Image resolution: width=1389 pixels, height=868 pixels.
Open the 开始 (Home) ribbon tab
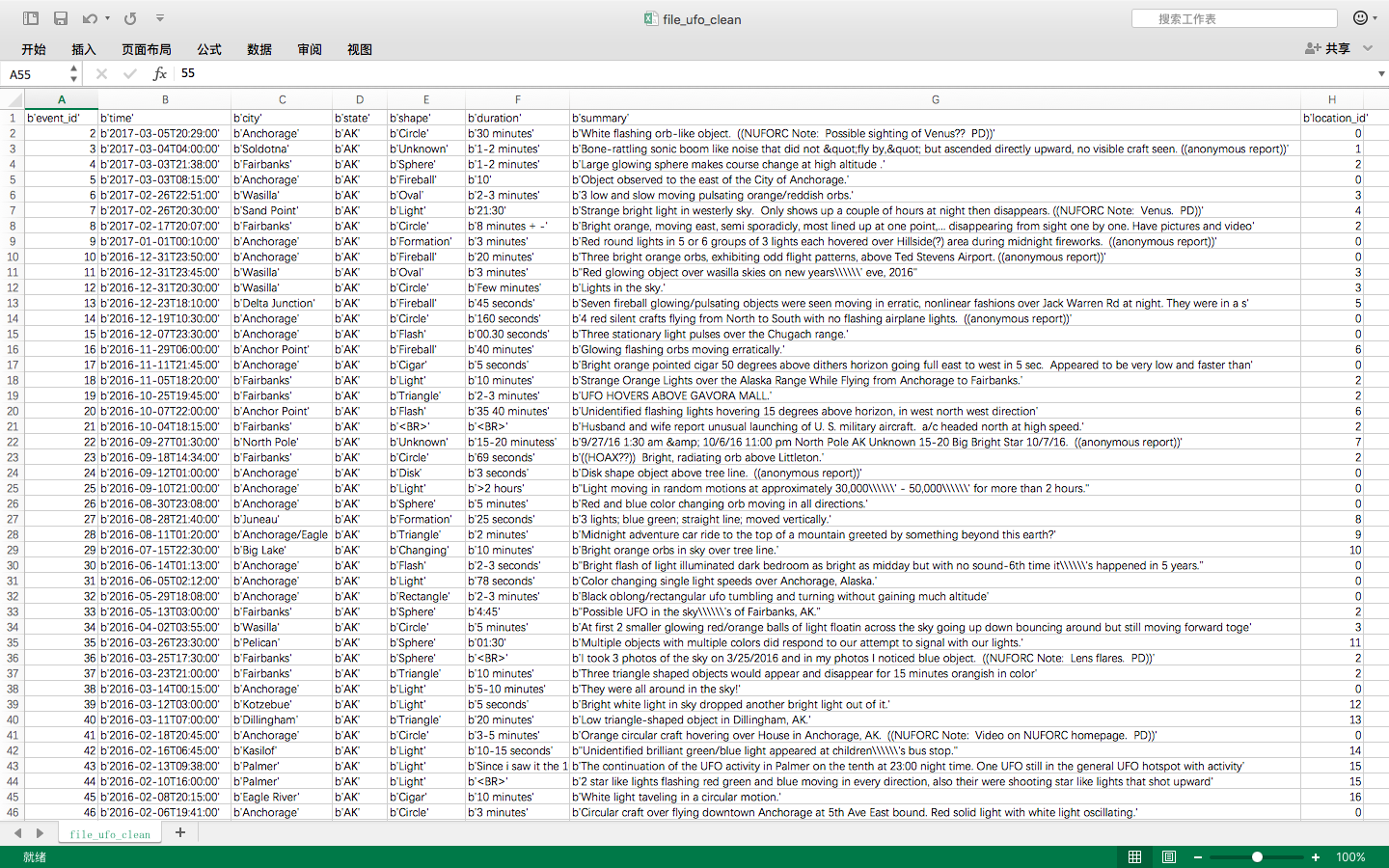point(34,49)
